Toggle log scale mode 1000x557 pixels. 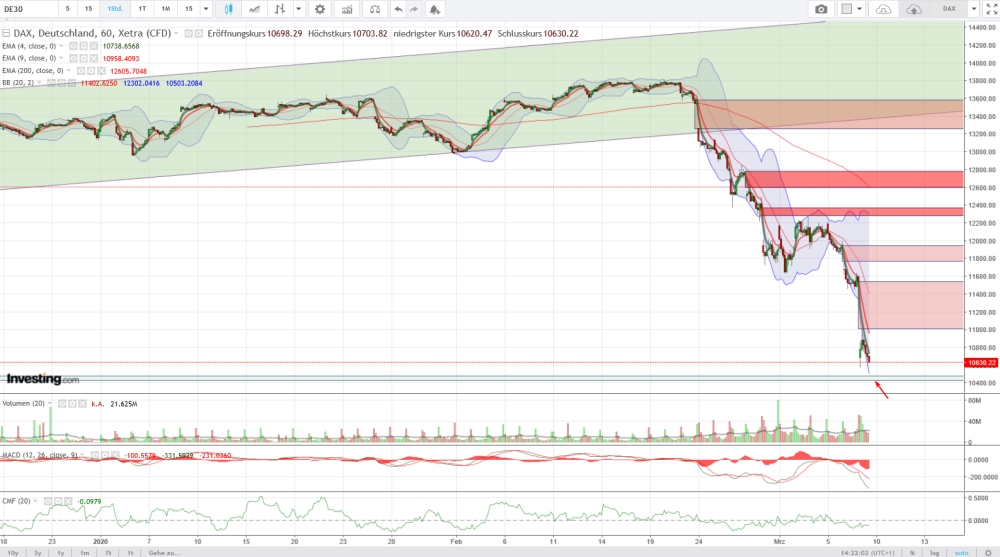(934, 553)
